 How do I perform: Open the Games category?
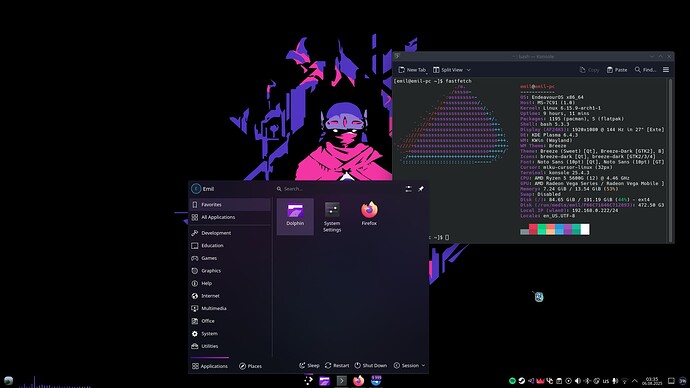tap(230, 258)
